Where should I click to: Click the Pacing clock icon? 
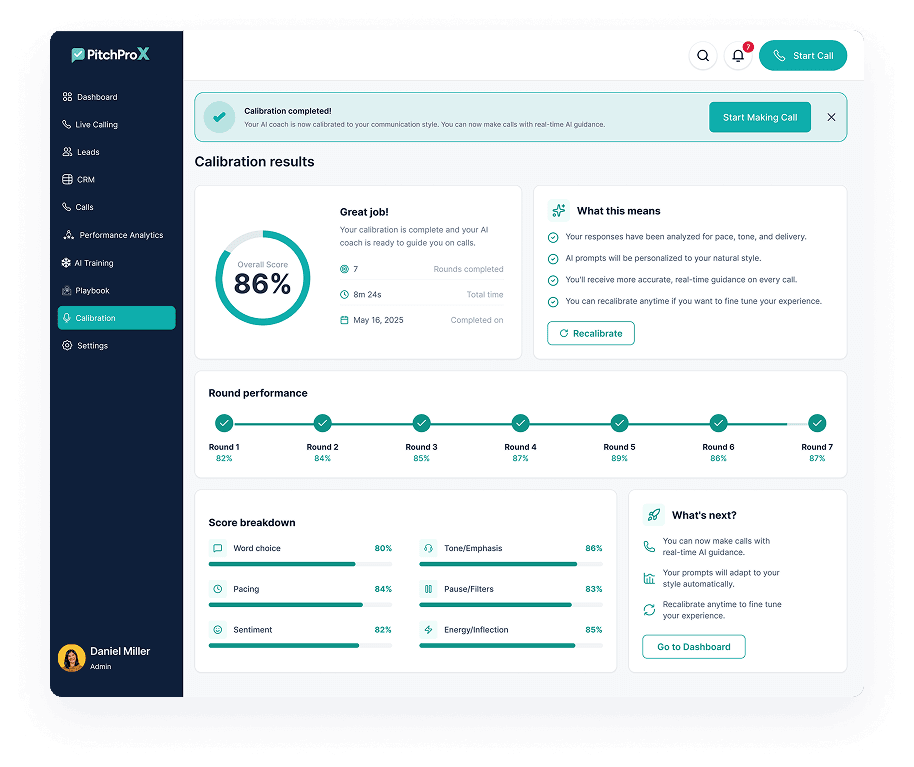217,589
